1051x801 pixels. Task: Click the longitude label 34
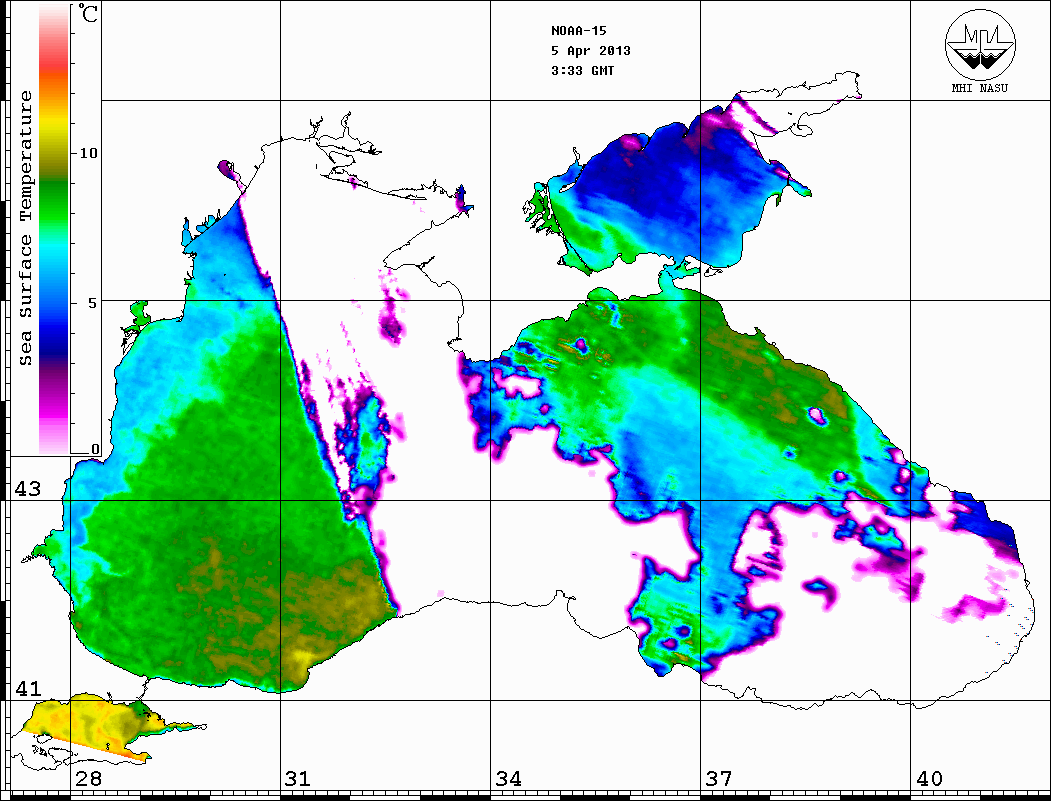508,778
